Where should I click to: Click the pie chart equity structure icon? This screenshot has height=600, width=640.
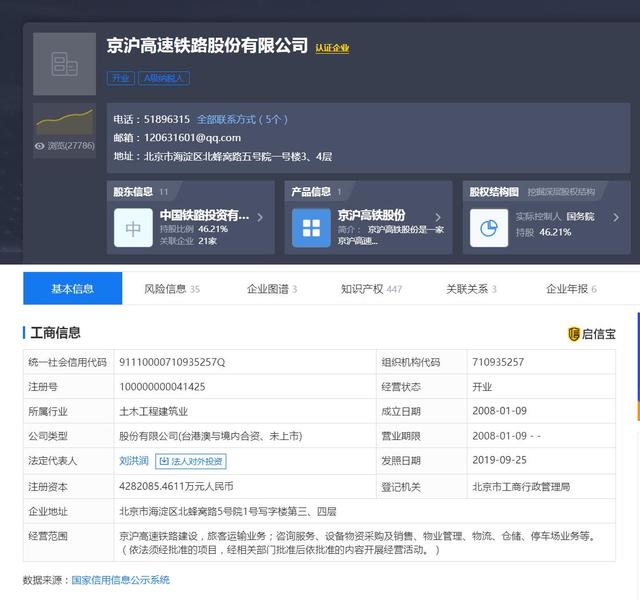click(x=489, y=228)
